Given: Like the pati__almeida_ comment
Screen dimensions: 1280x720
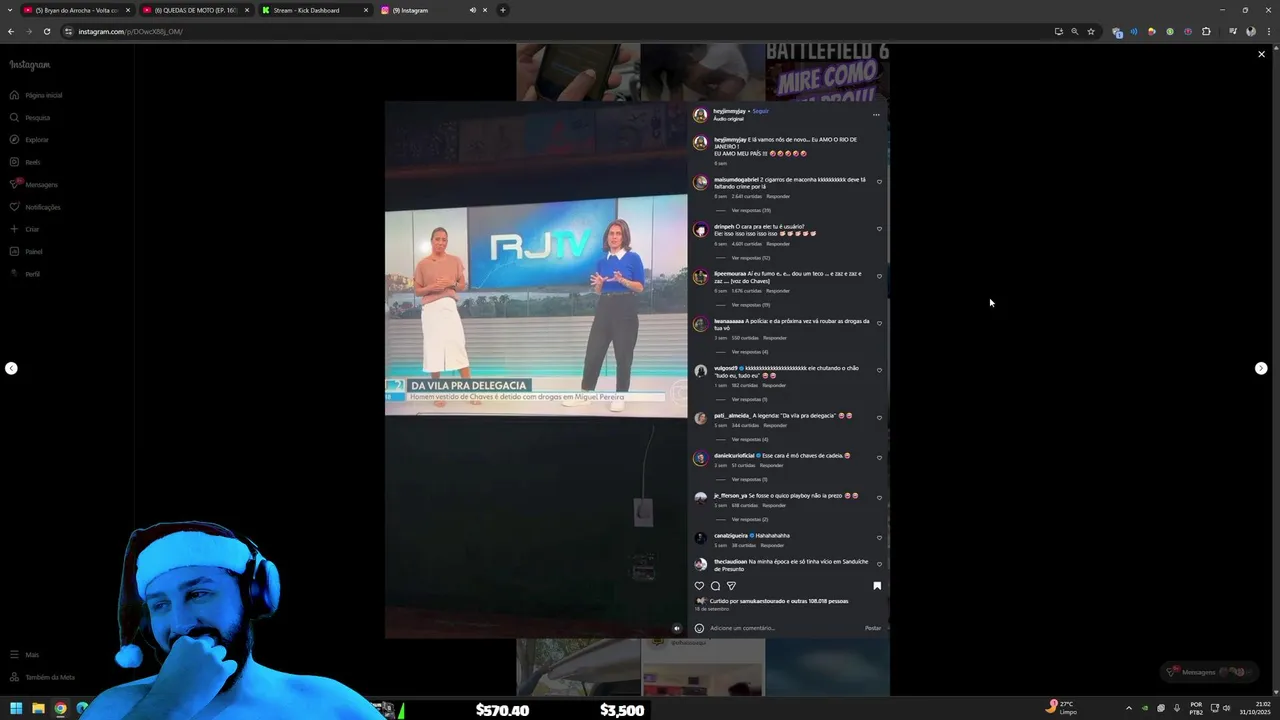Looking at the screenshot, I should click(879, 417).
